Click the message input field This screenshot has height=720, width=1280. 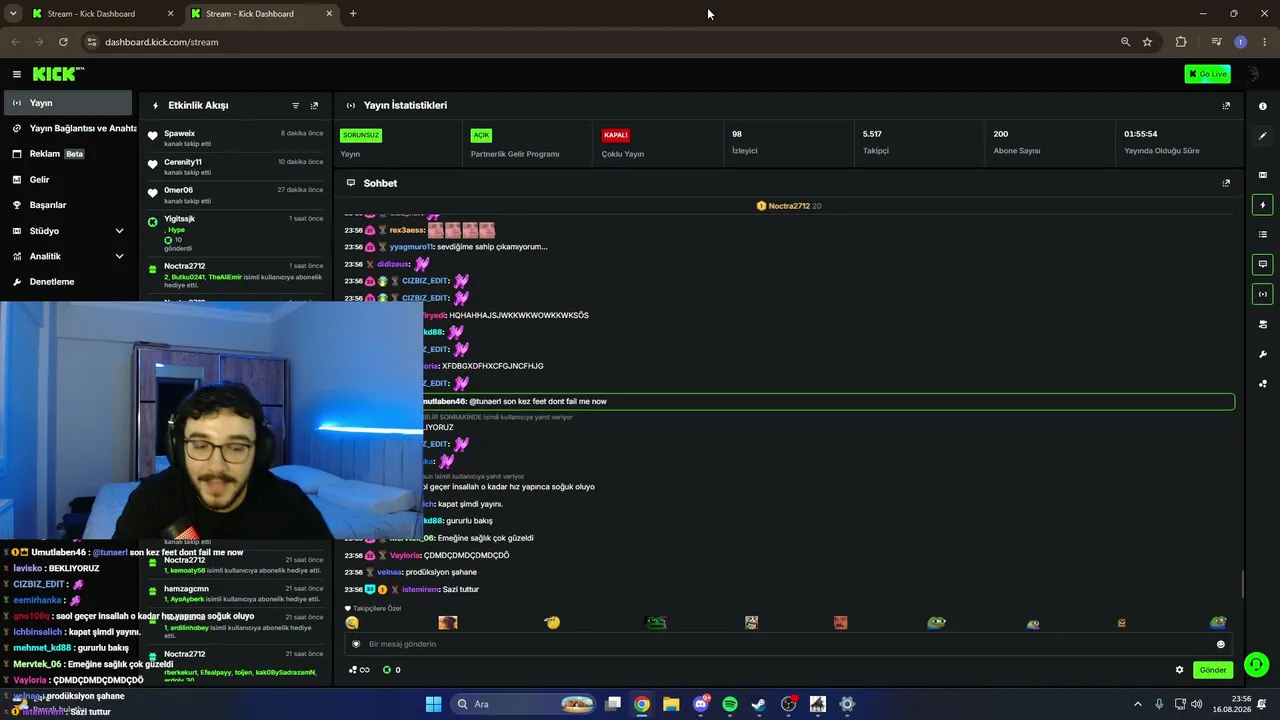click(x=788, y=644)
